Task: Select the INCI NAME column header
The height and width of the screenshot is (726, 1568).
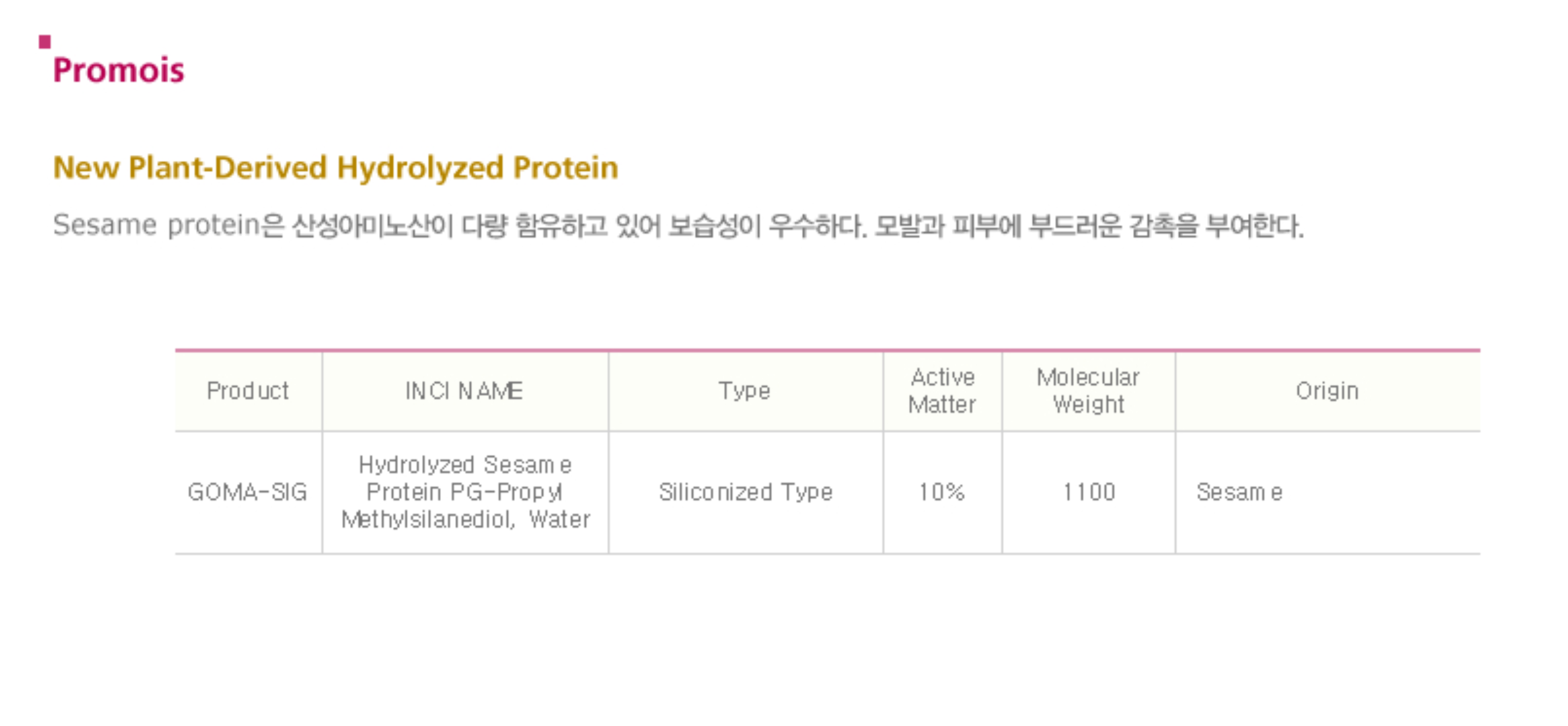Action: pyautogui.click(x=464, y=391)
